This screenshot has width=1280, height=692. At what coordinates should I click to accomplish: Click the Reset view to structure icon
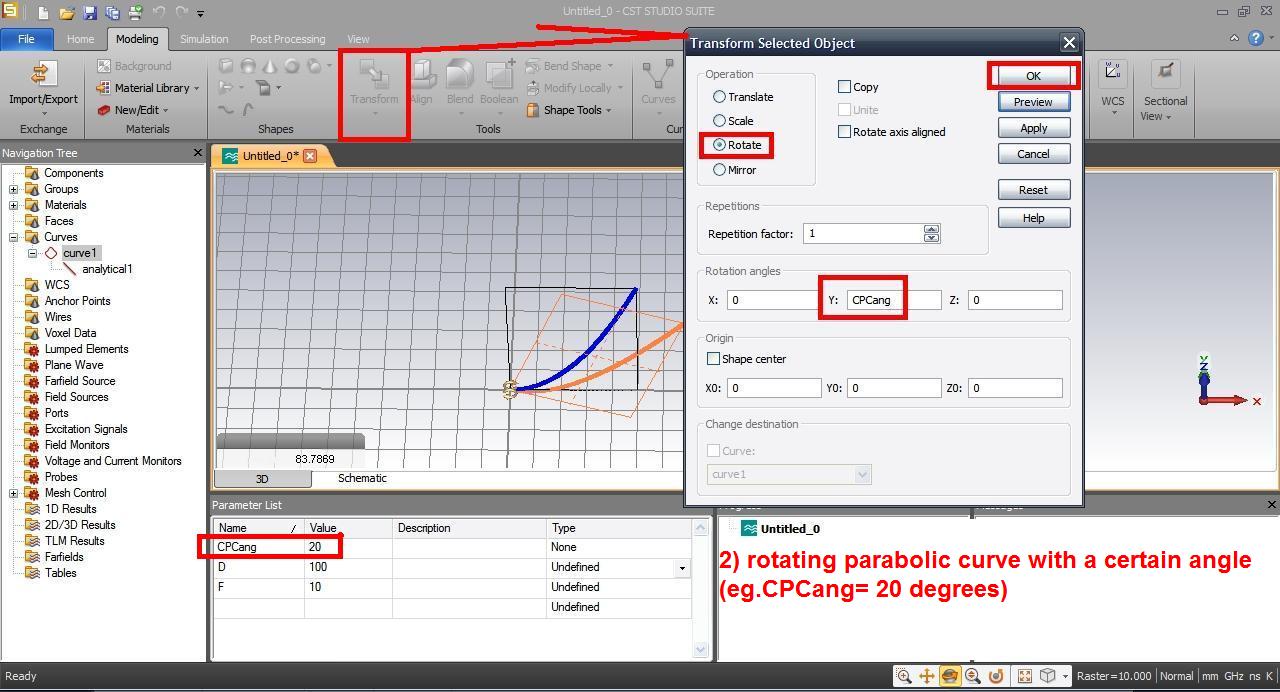click(x=1025, y=676)
